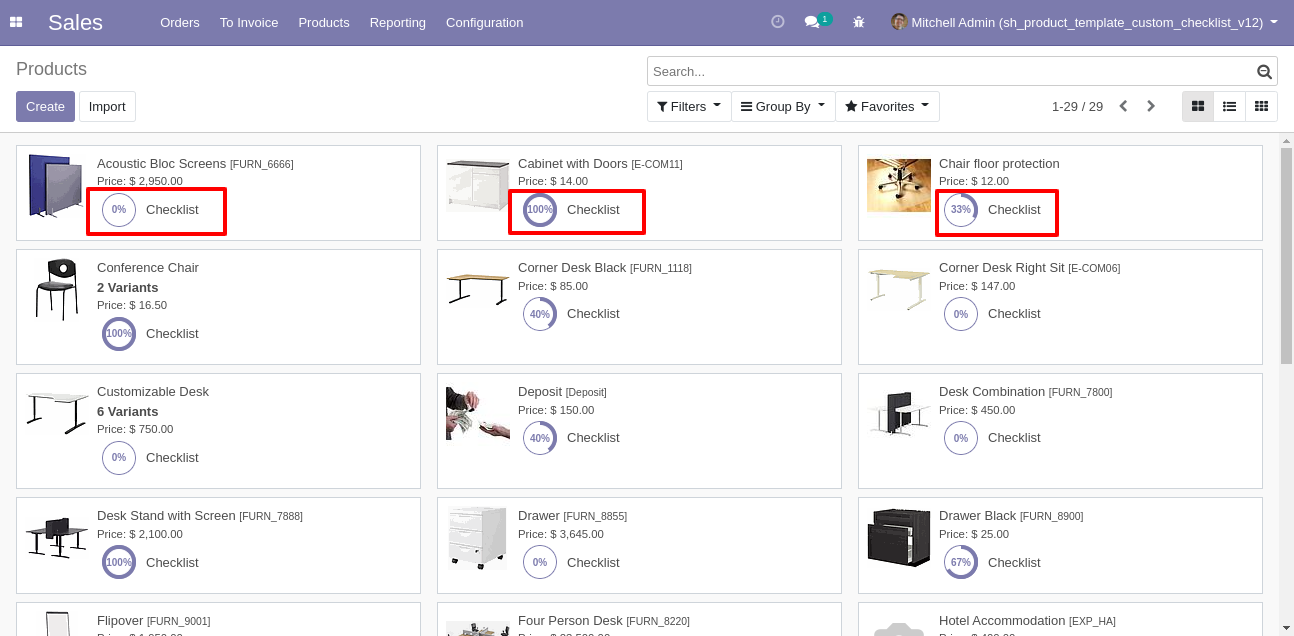
Task: Go to previous page arrow
Action: click(x=1123, y=106)
